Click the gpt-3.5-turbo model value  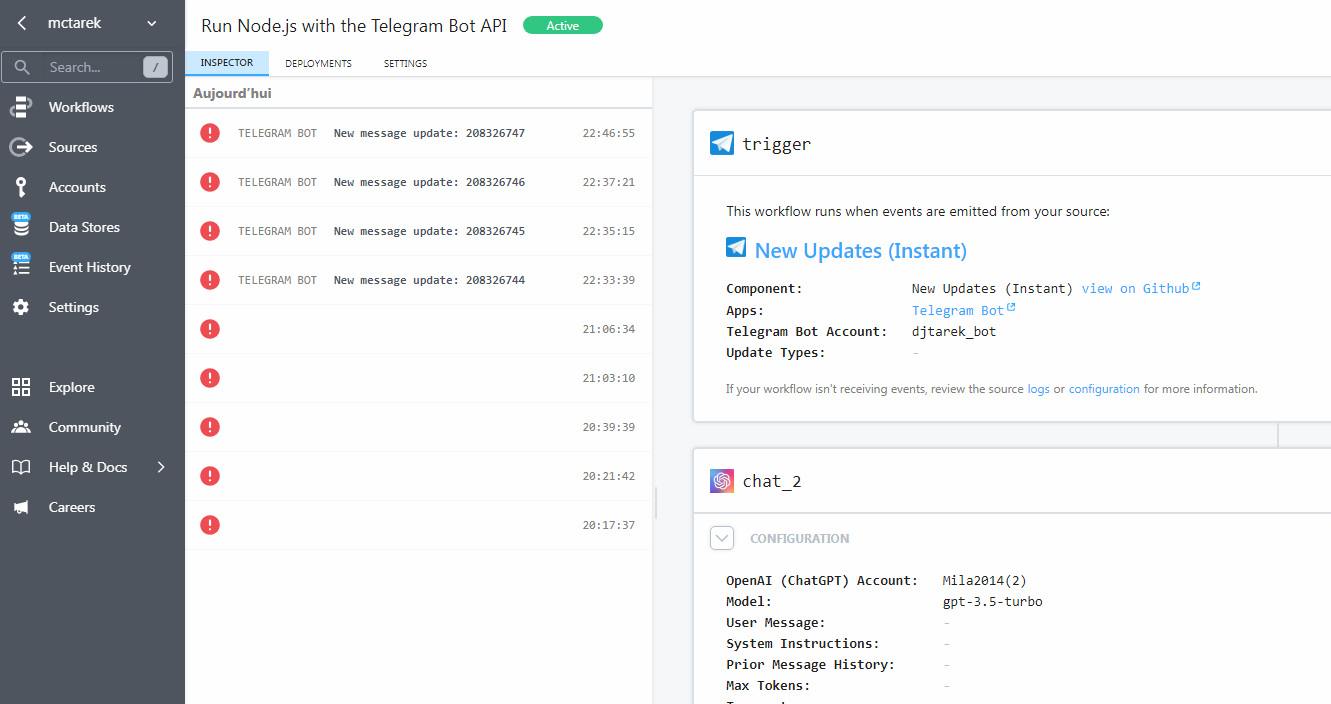click(x=993, y=601)
